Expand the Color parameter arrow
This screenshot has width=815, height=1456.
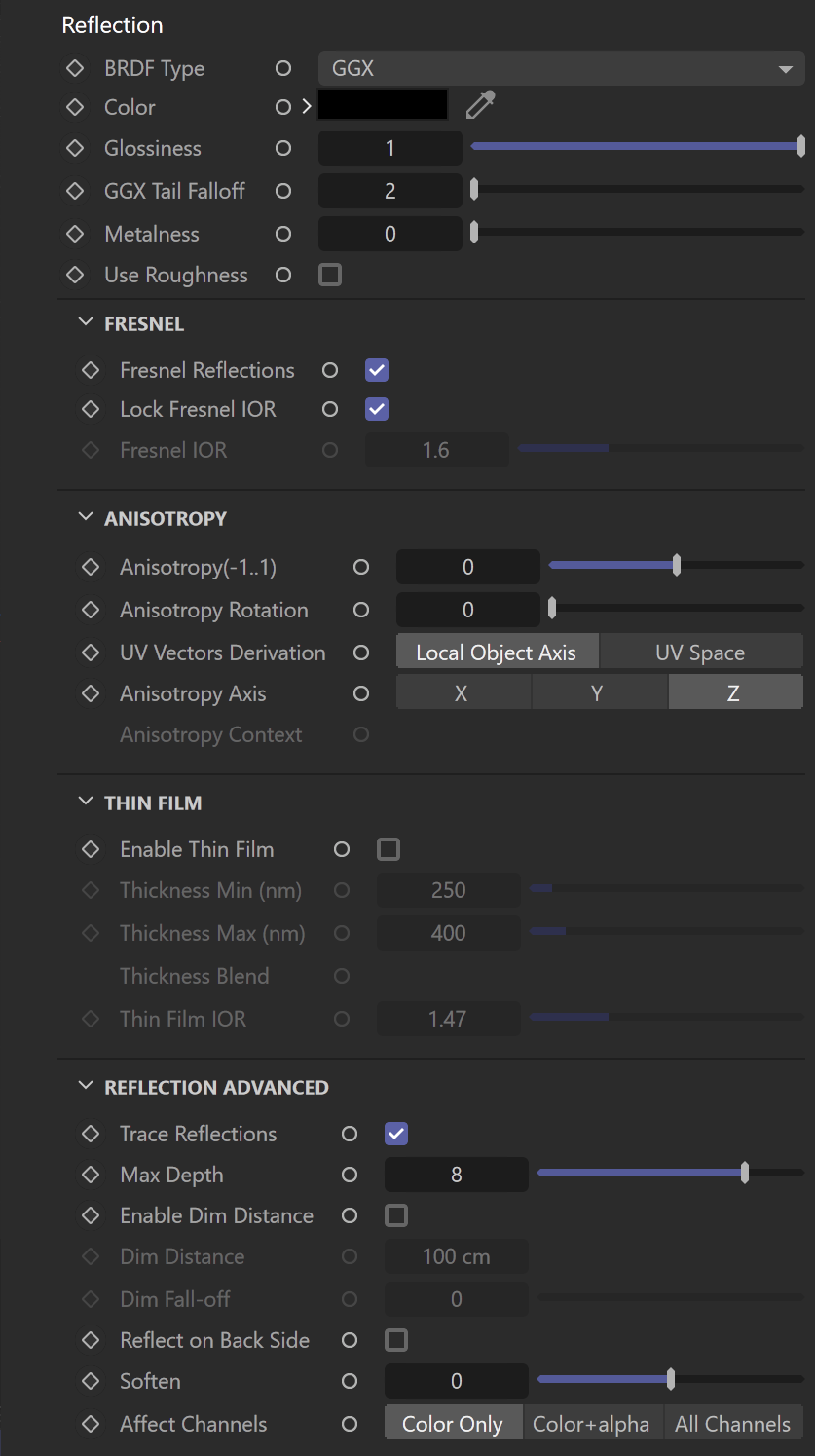point(307,107)
